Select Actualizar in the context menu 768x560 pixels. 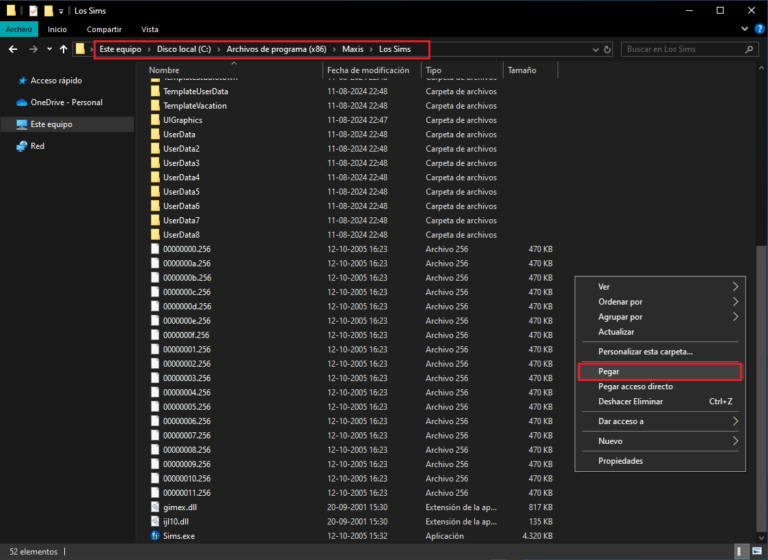click(x=660, y=332)
